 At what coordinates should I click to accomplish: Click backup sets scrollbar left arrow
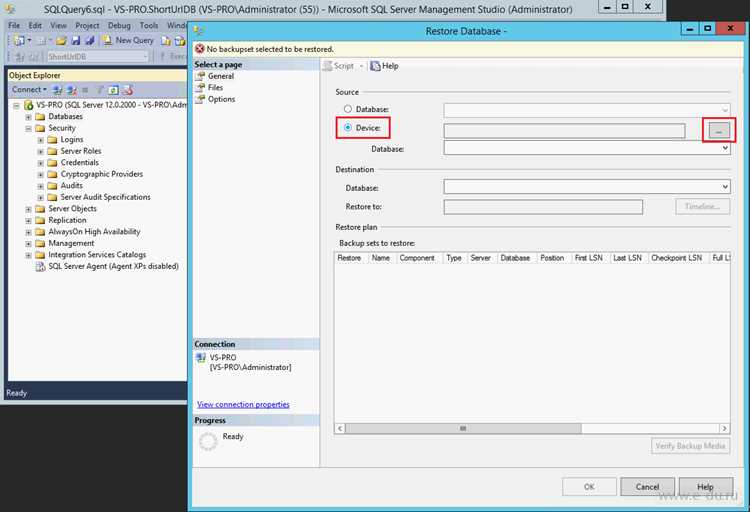pos(340,428)
